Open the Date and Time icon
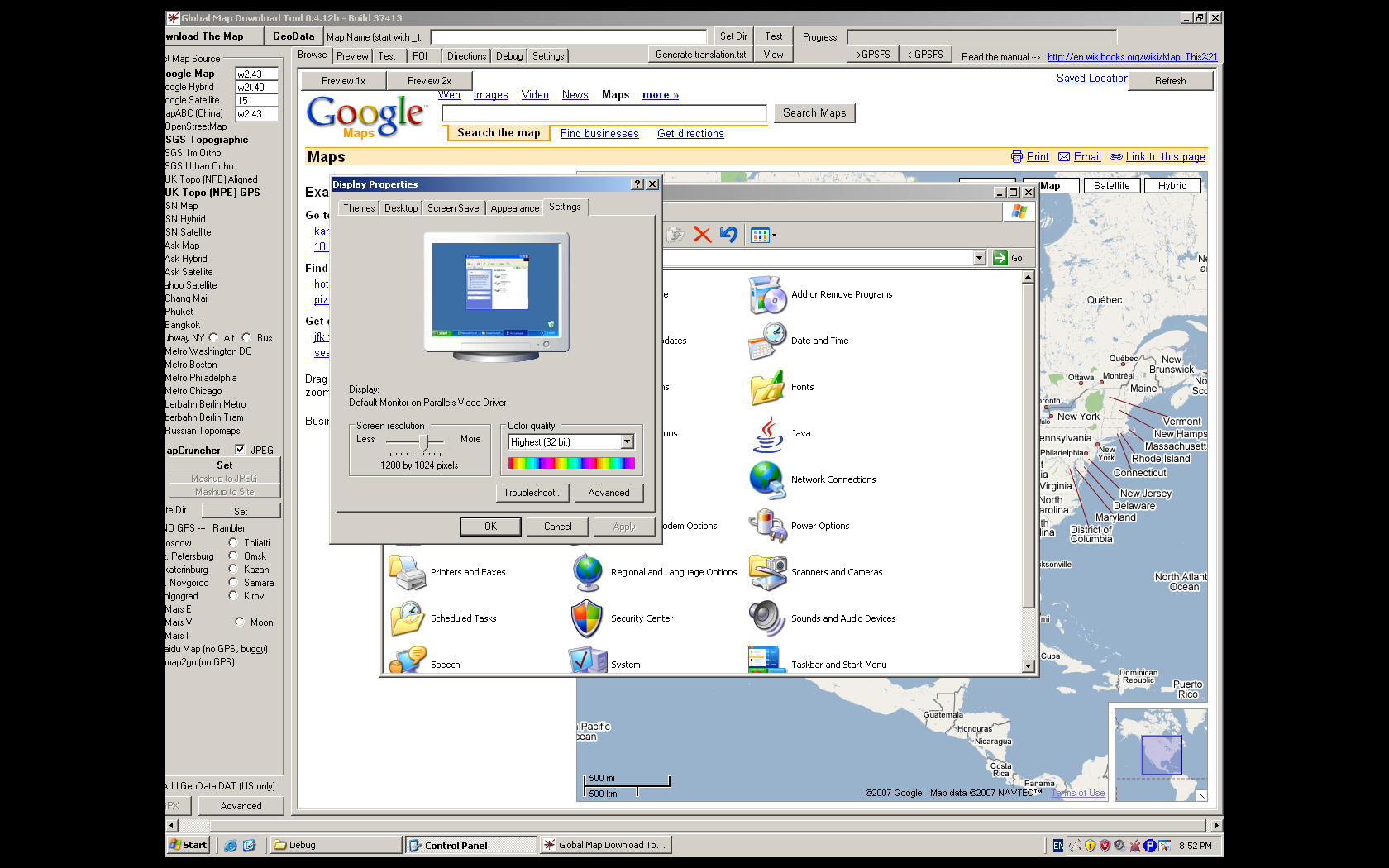This screenshot has height=868, width=1389. [x=767, y=341]
